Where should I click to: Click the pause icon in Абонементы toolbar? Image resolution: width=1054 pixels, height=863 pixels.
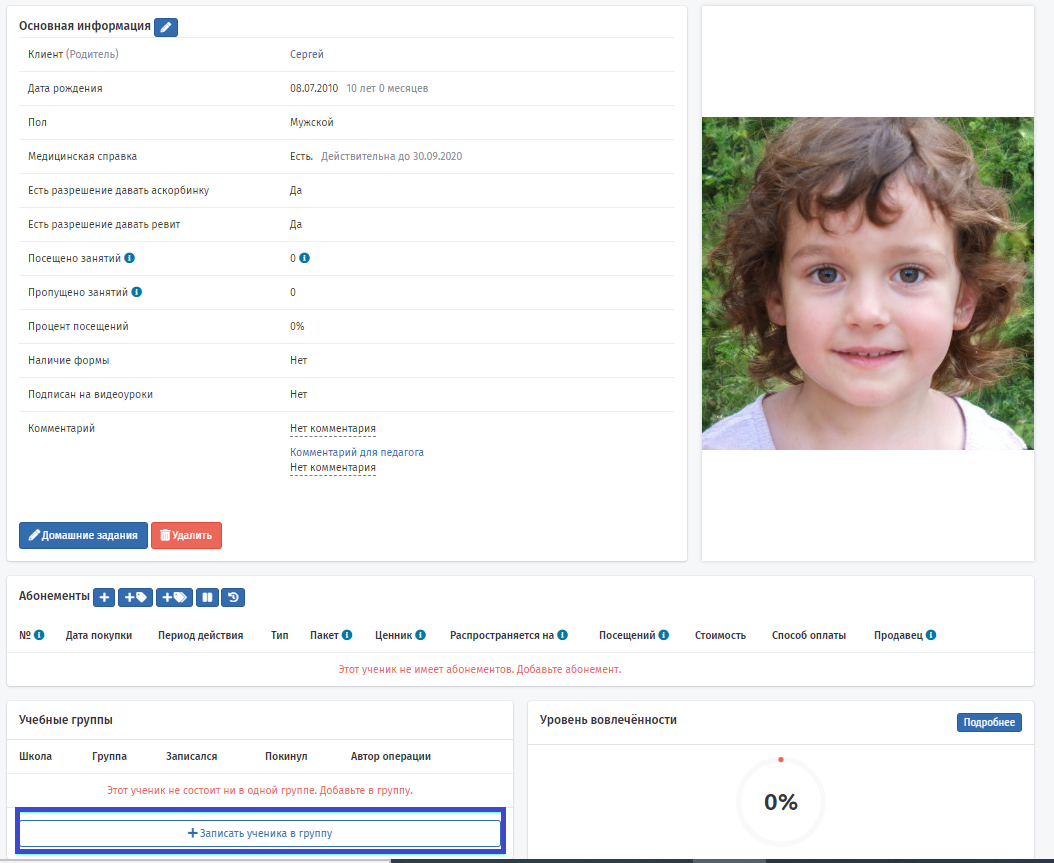point(207,597)
